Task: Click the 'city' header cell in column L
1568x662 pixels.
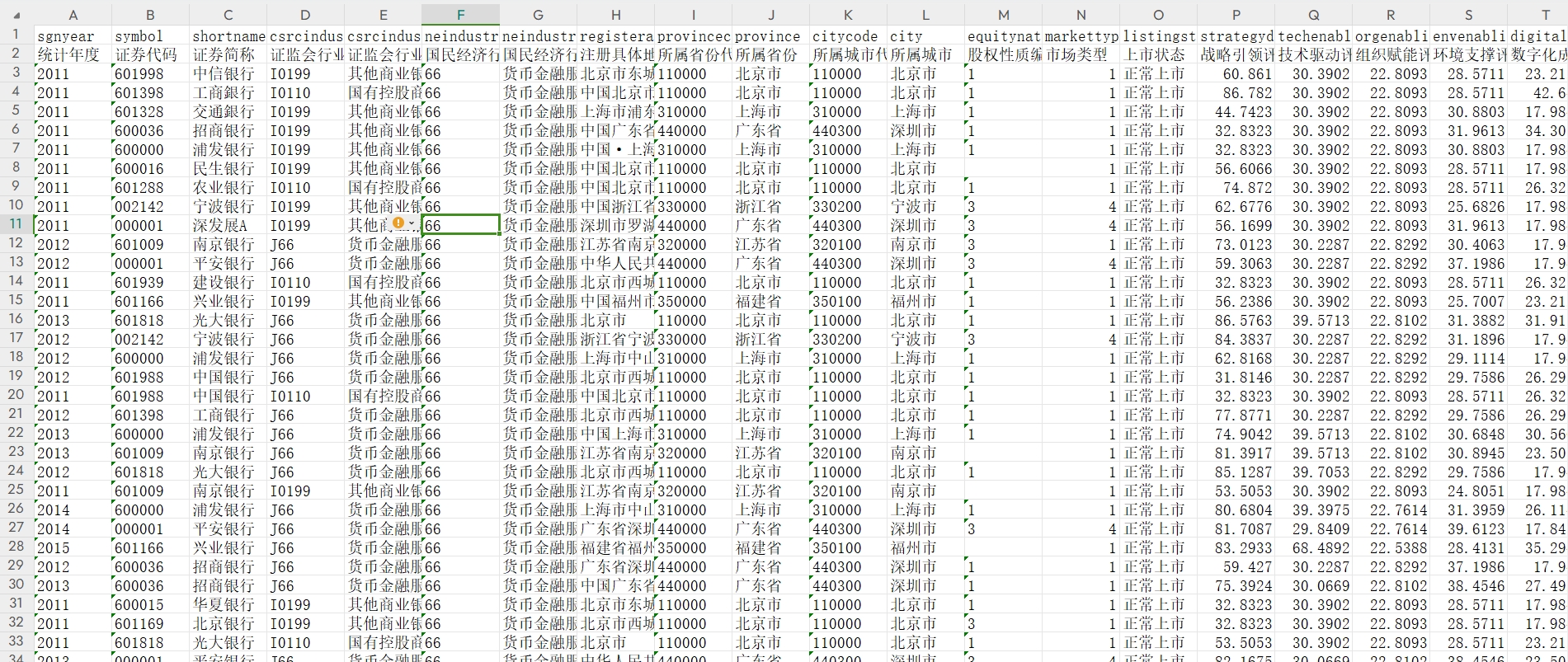Action: click(x=925, y=35)
